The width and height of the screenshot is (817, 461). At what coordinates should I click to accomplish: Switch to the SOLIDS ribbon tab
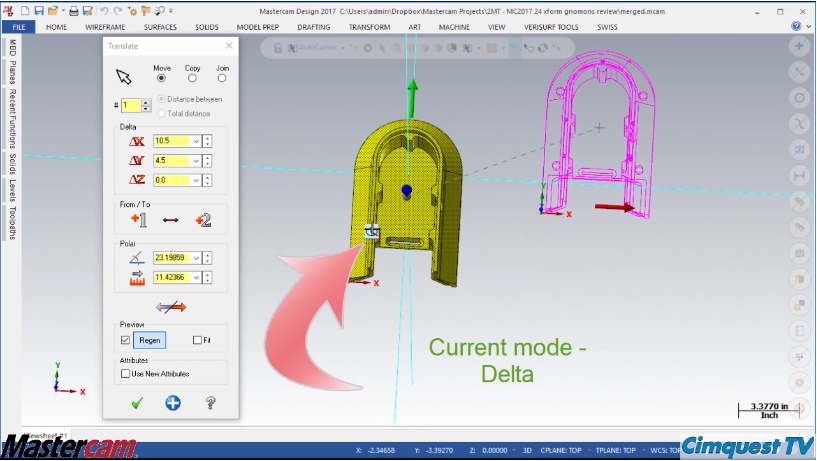(x=206, y=27)
